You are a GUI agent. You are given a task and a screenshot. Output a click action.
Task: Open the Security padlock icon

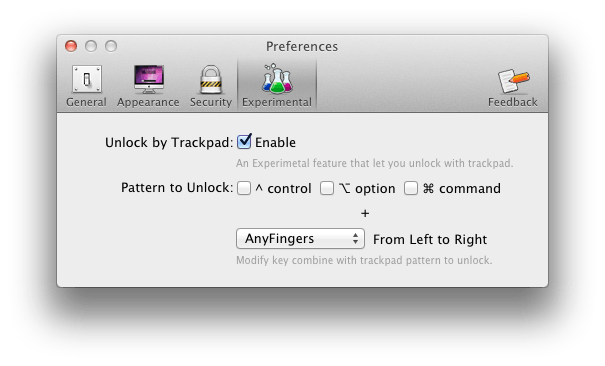(x=211, y=79)
